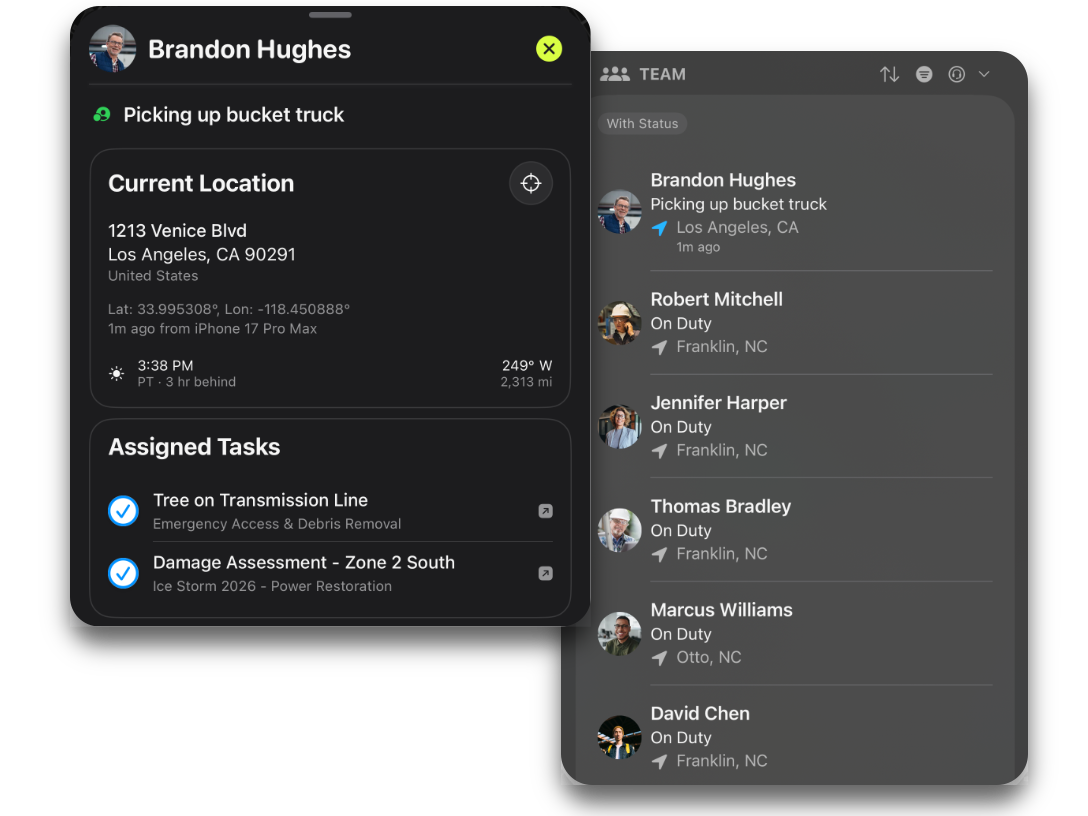Uncheck the Damage Assessment - Zone 2 South task
Image resolution: width=1088 pixels, height=816 pixels.
coord(123,573)
